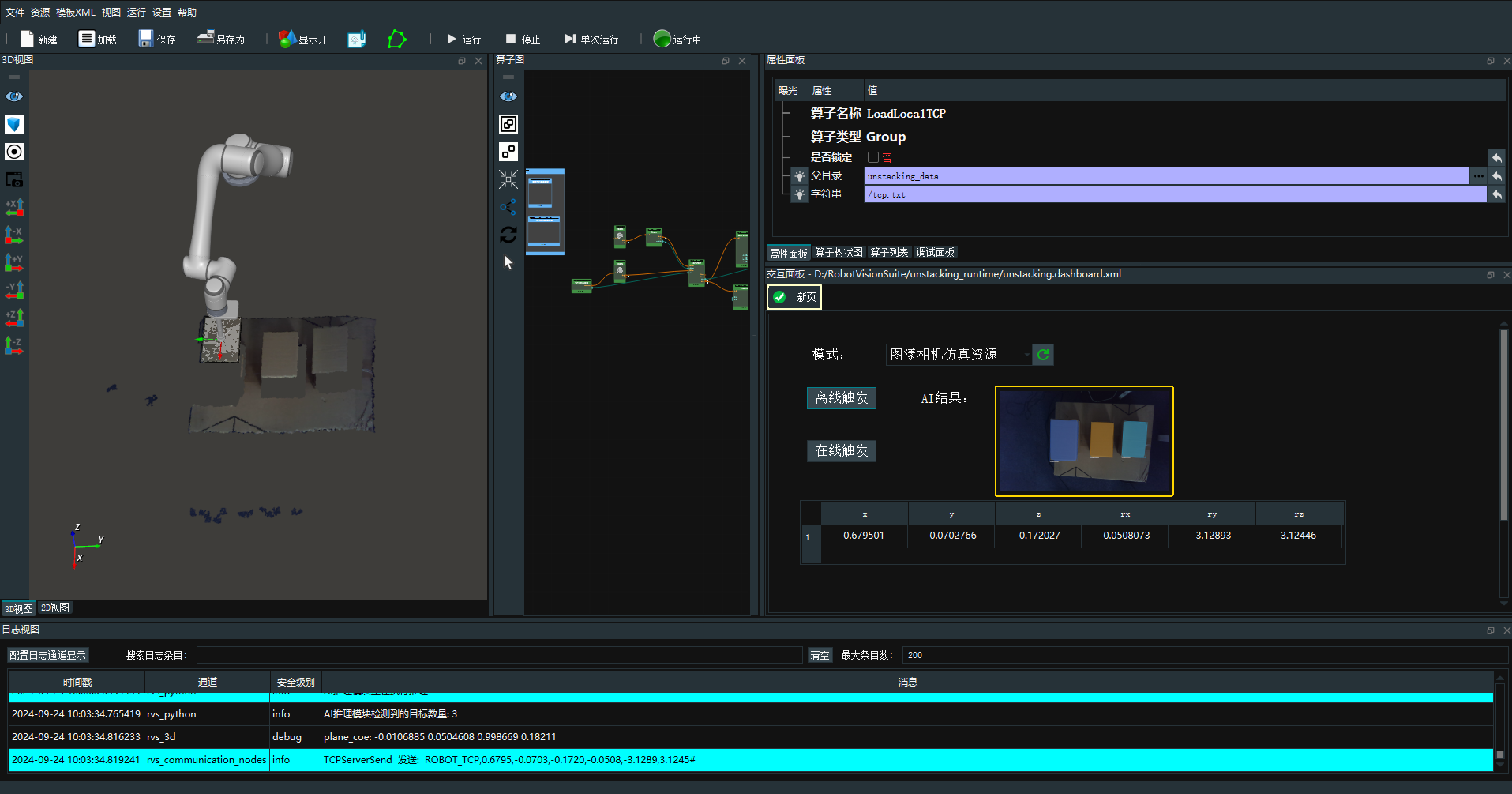The image size is (1512, 794).
Task: Open the 视图 menu
Action: (111, 12)
